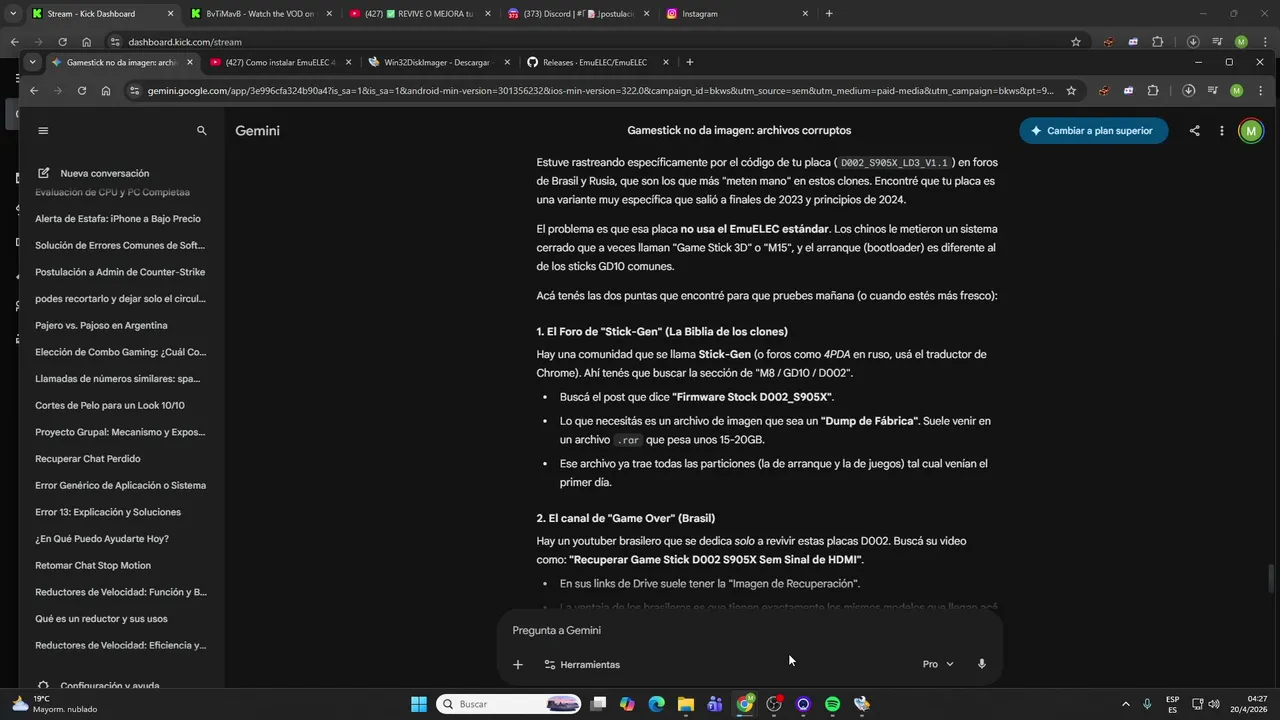
Task: Open the Windows Start menu
Action: [x=419, y=704]
